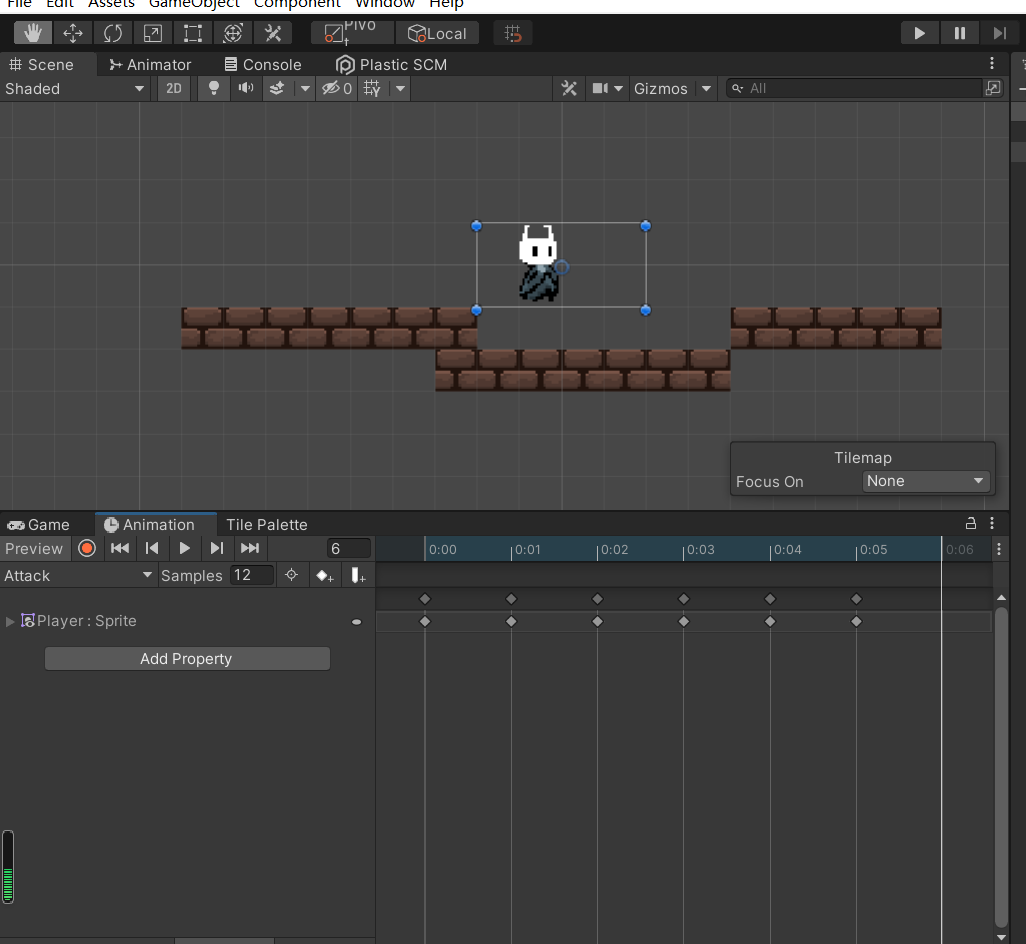
Task: Add keyframe with diamond-plus icon
Action: [325, 576]
